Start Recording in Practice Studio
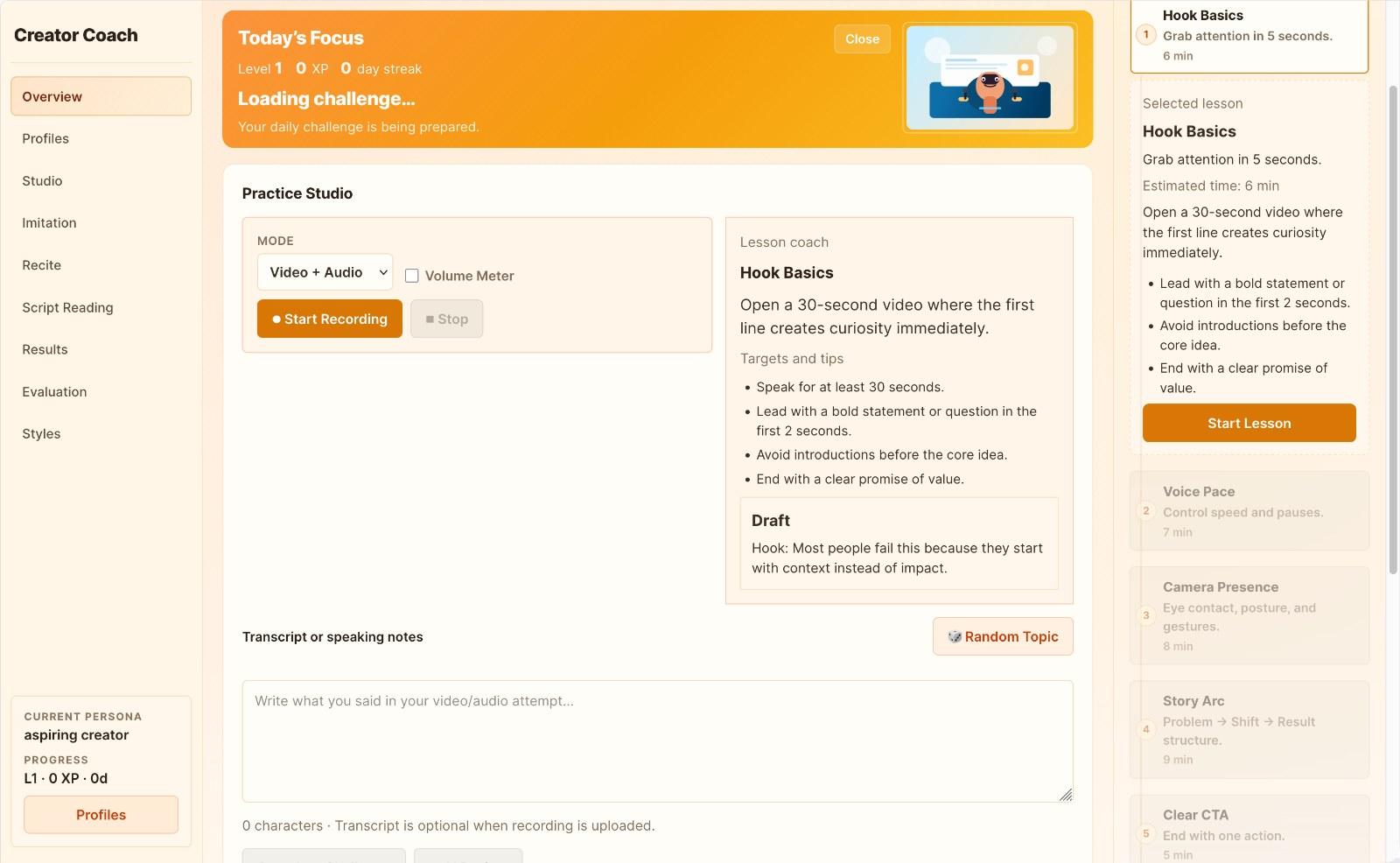Image resolution: width=1400 pixels, height=863 pixels. click(x=329, y=319)
